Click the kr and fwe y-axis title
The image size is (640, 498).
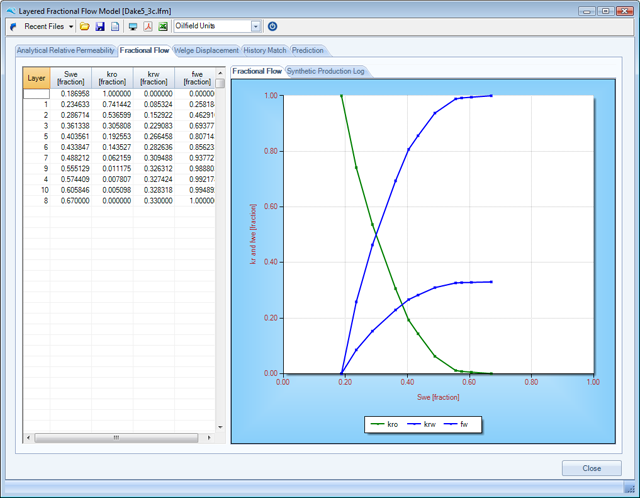point(253,234)
